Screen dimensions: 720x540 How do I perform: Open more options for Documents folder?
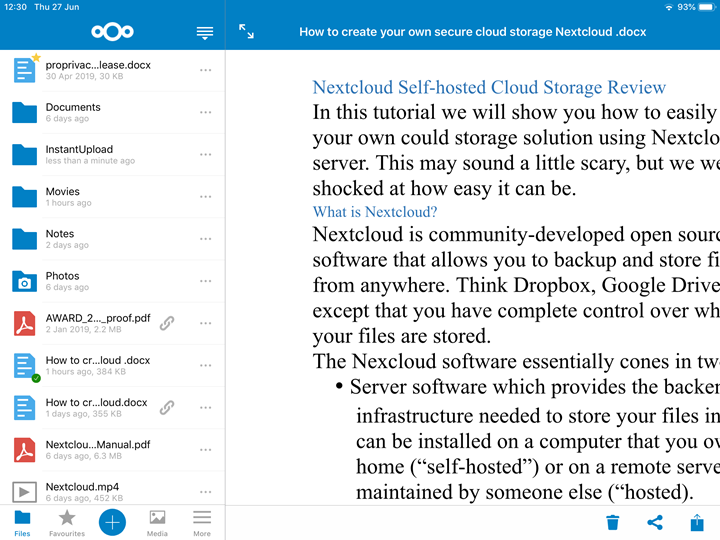click(x=206, y=112)
